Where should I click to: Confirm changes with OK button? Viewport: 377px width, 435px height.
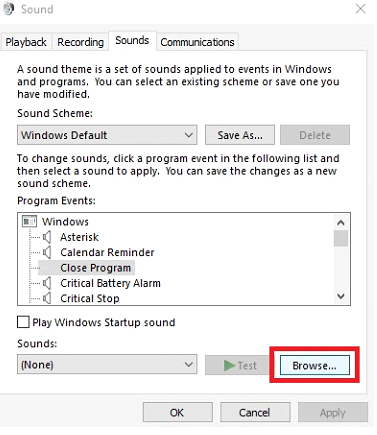[x=177, y=412]
